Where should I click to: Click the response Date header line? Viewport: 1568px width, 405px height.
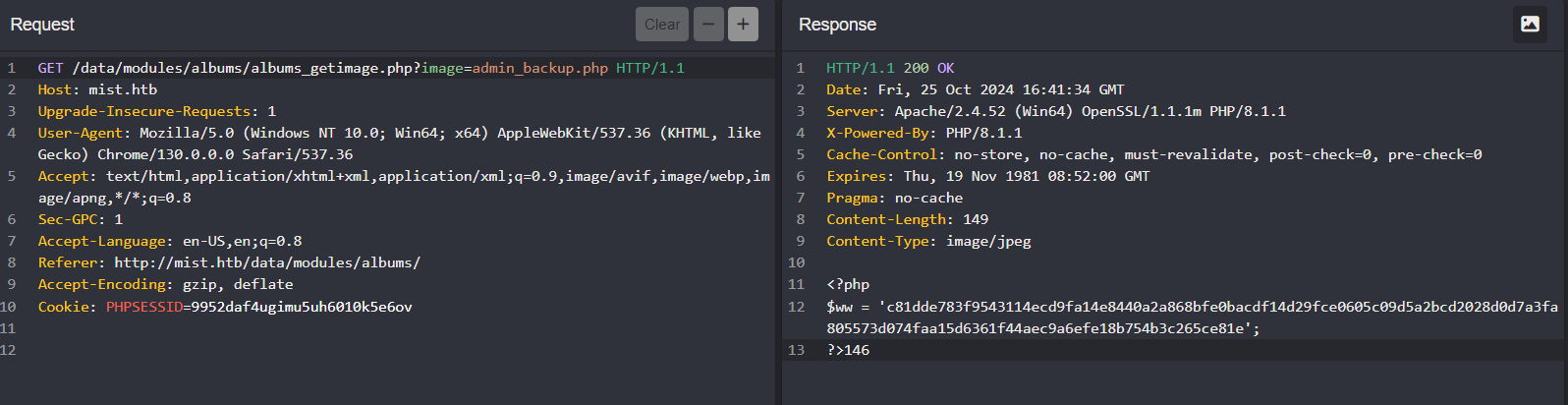click(976, 89)
